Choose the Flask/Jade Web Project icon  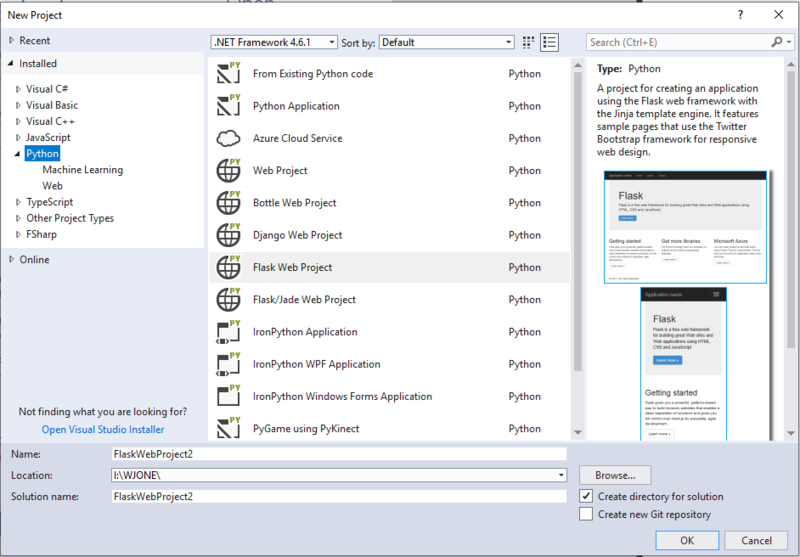(x=229, y=299)
